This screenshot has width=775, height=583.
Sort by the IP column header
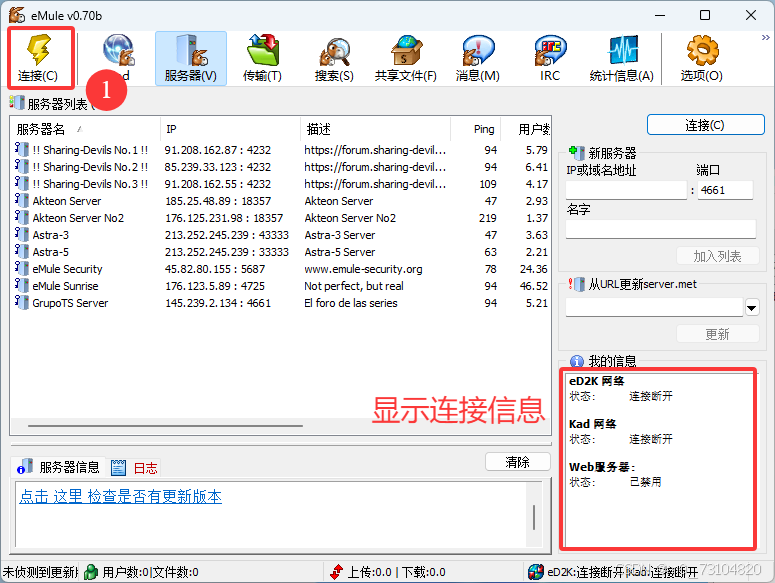(230, 129)
